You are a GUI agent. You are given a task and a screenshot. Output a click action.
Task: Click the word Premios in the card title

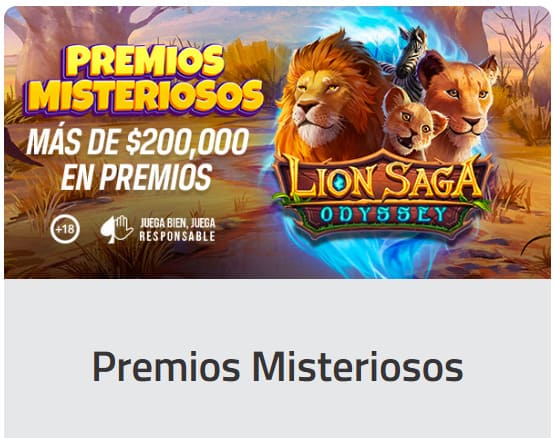166,366
